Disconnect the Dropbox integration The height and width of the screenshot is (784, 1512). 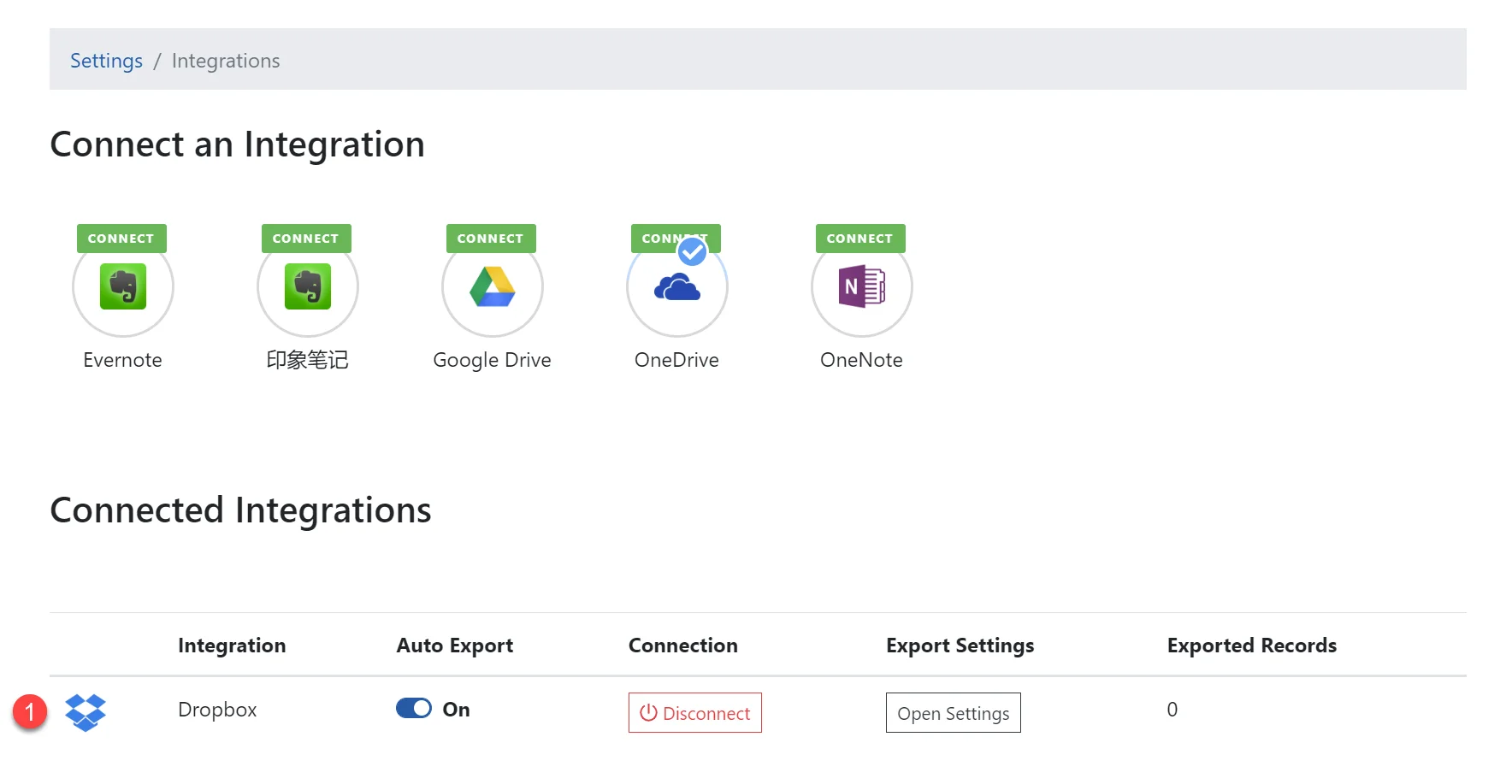click(695, 713)
